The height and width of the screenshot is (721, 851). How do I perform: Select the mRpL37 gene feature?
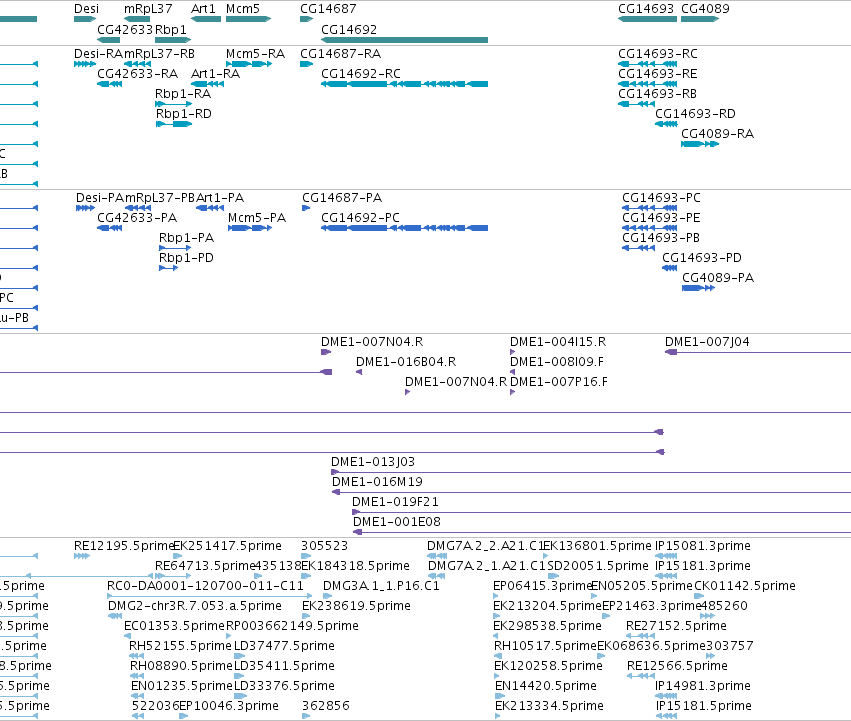tap(137, 19)
